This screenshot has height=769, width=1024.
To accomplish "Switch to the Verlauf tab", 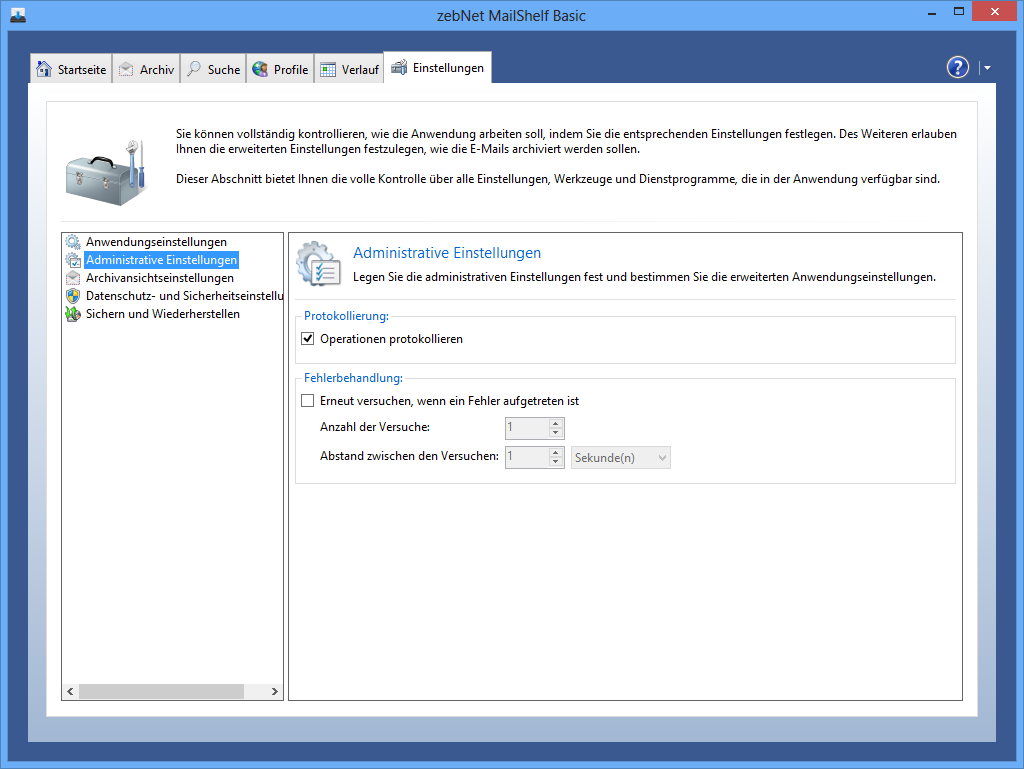I will pos(350,69).
